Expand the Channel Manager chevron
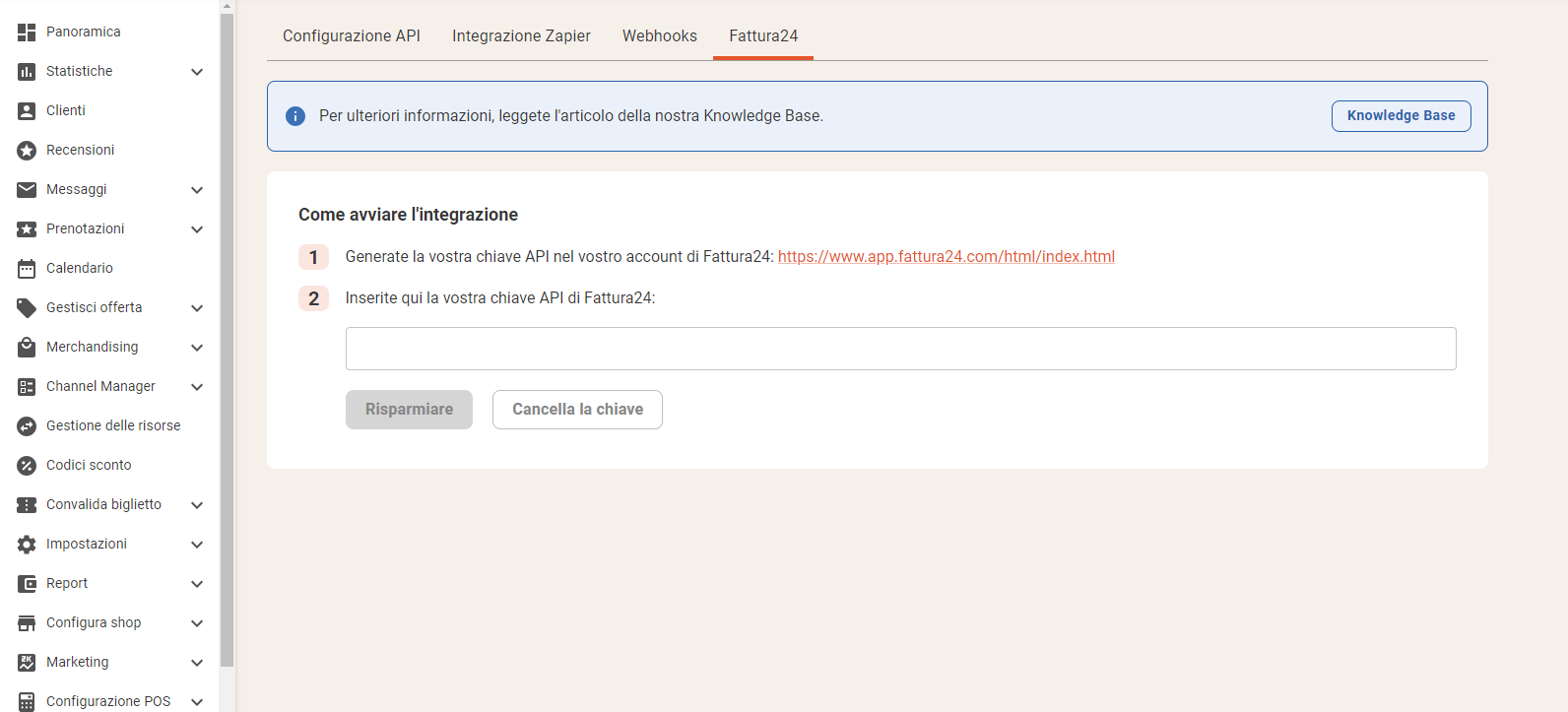 coord(197,387)
